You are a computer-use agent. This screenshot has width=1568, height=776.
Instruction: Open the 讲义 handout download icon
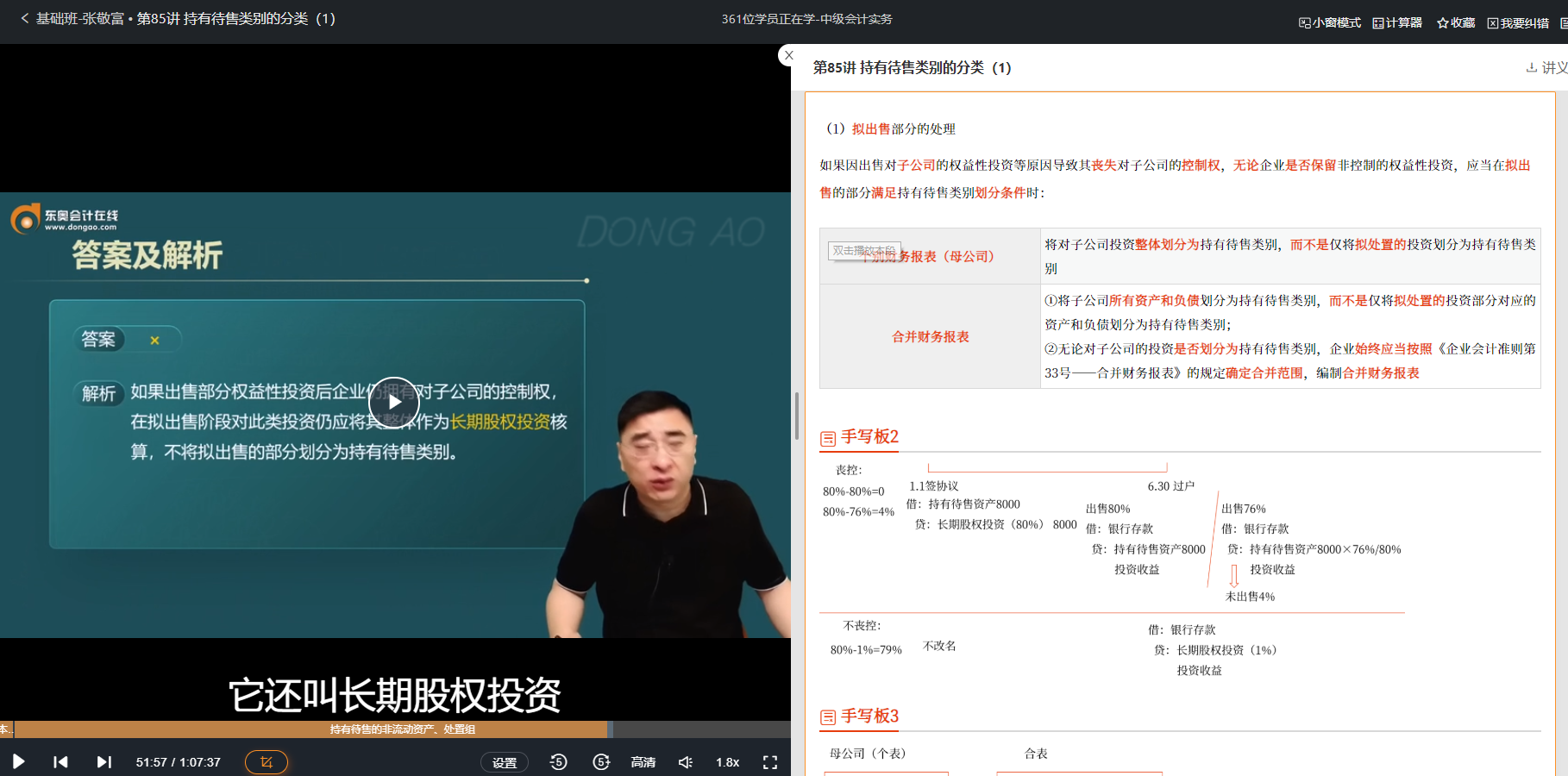1531,67
